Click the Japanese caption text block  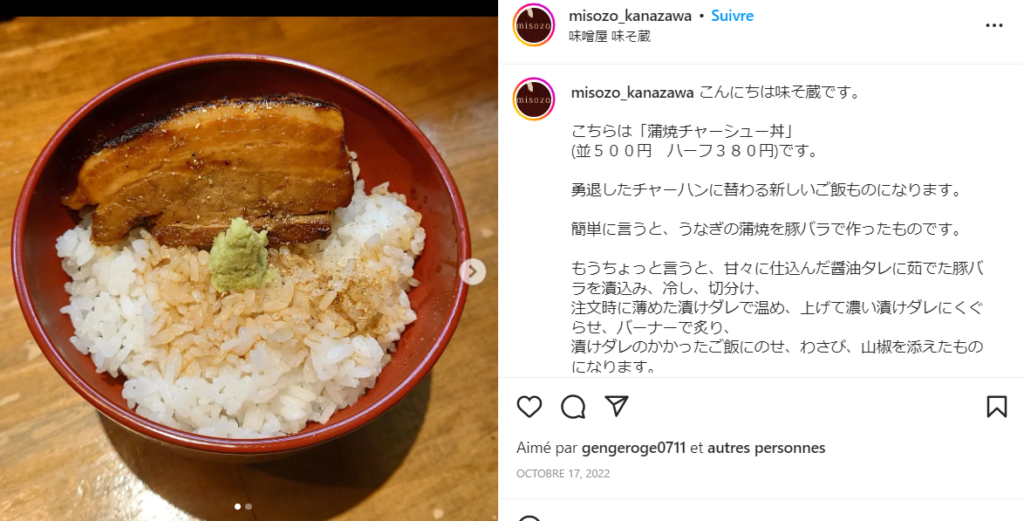click(x=777, y=229)
